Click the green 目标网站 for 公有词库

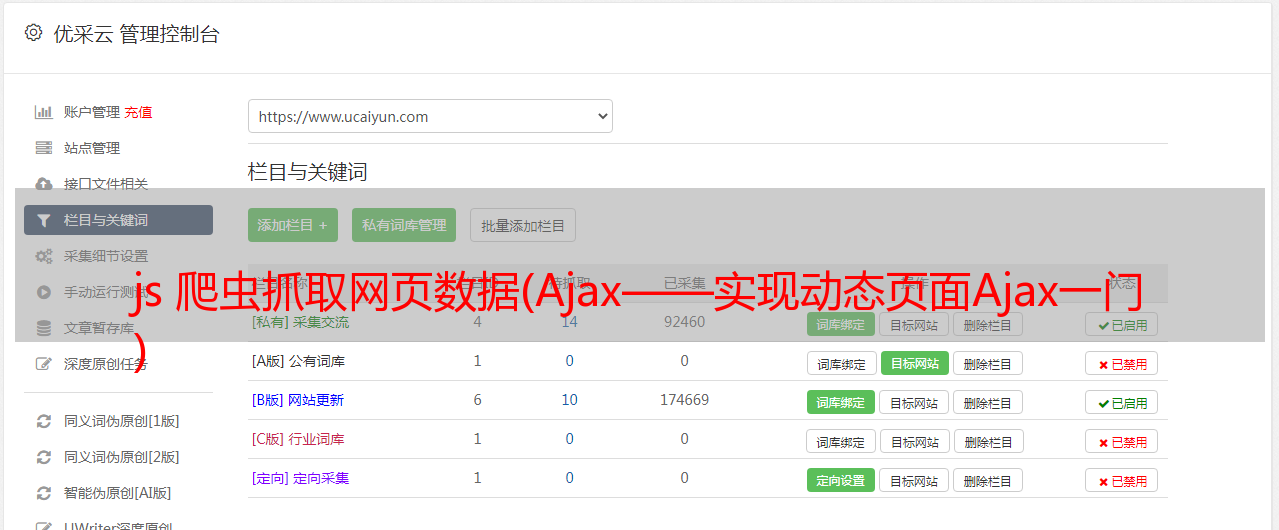(914, 363)
